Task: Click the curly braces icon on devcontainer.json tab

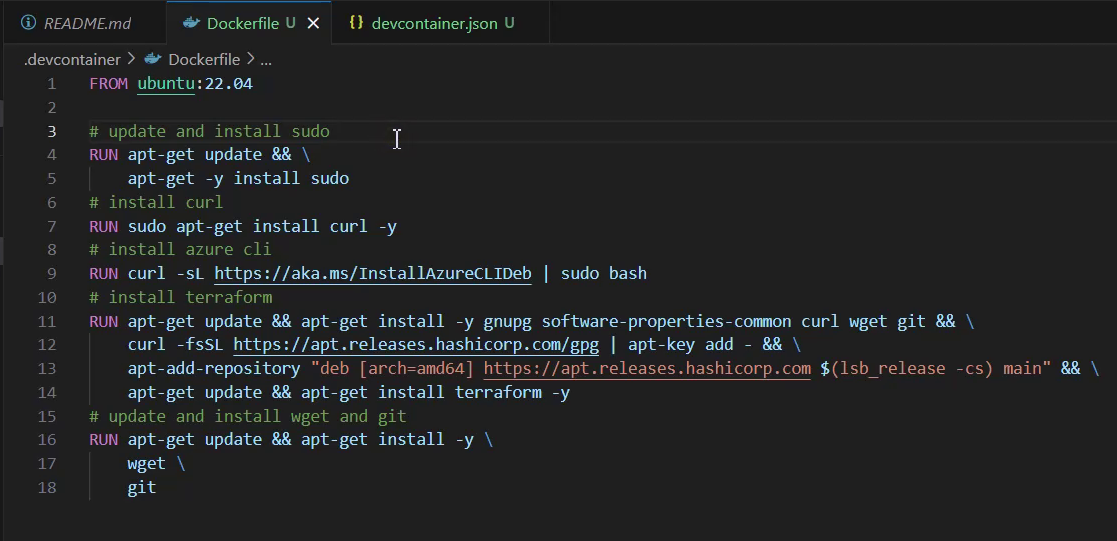Action: tap(356, 23)
